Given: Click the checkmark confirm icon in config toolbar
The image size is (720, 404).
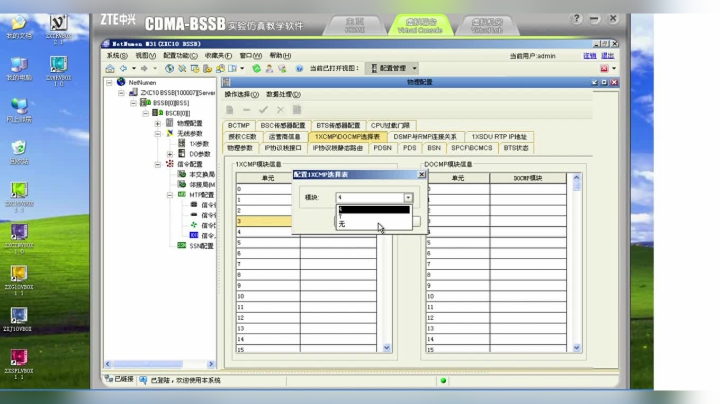Looking at the screenshot, I should (x=263, y=110).
